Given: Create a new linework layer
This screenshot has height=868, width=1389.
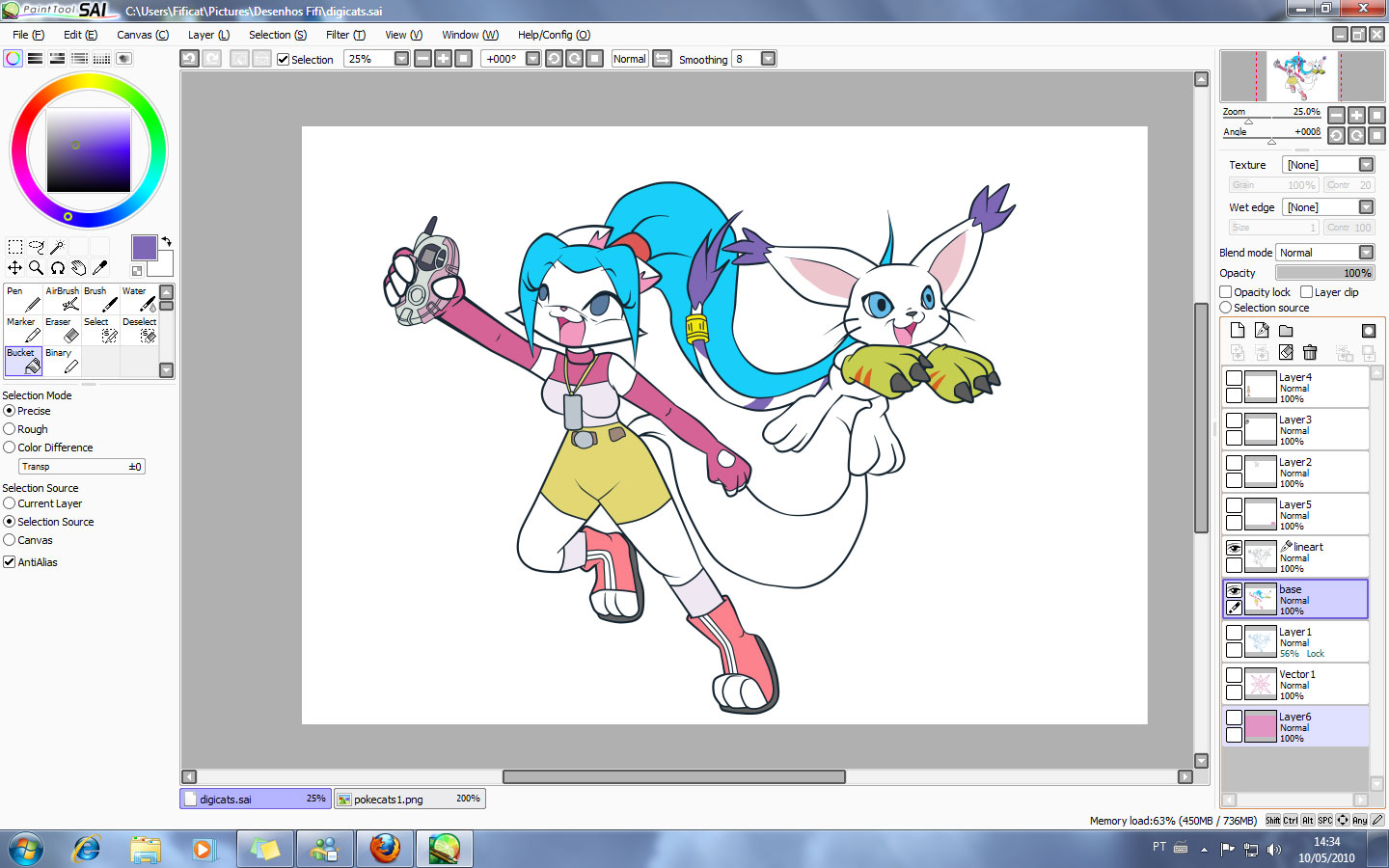Looking at the screenshot, I should coord(1262,330).
